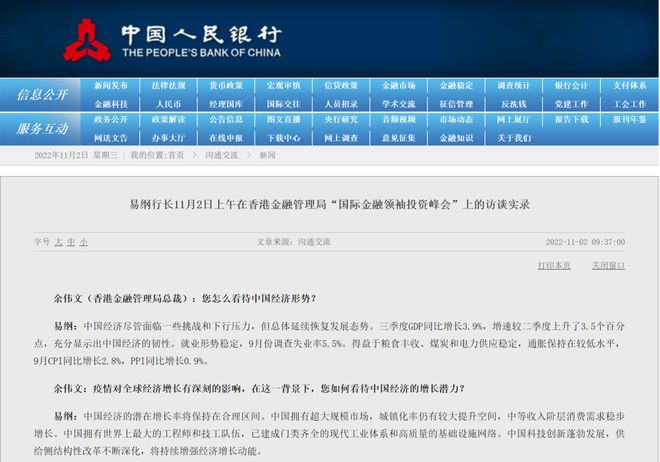Navigate to 金融市场
660x462 pixels.
click(x=399, y=86)
